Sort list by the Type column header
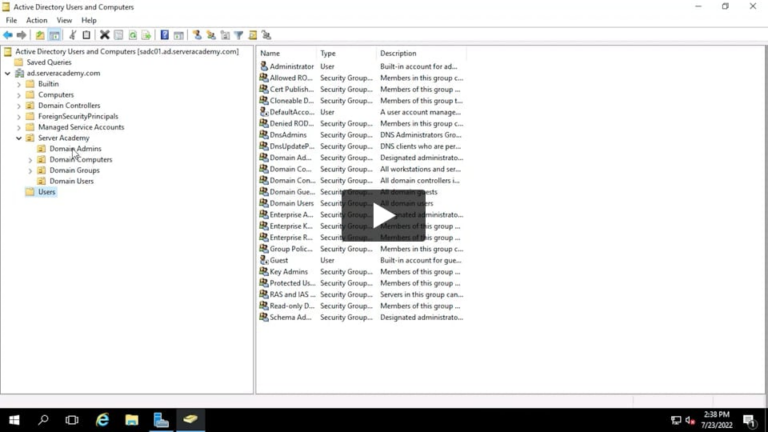 345,53
